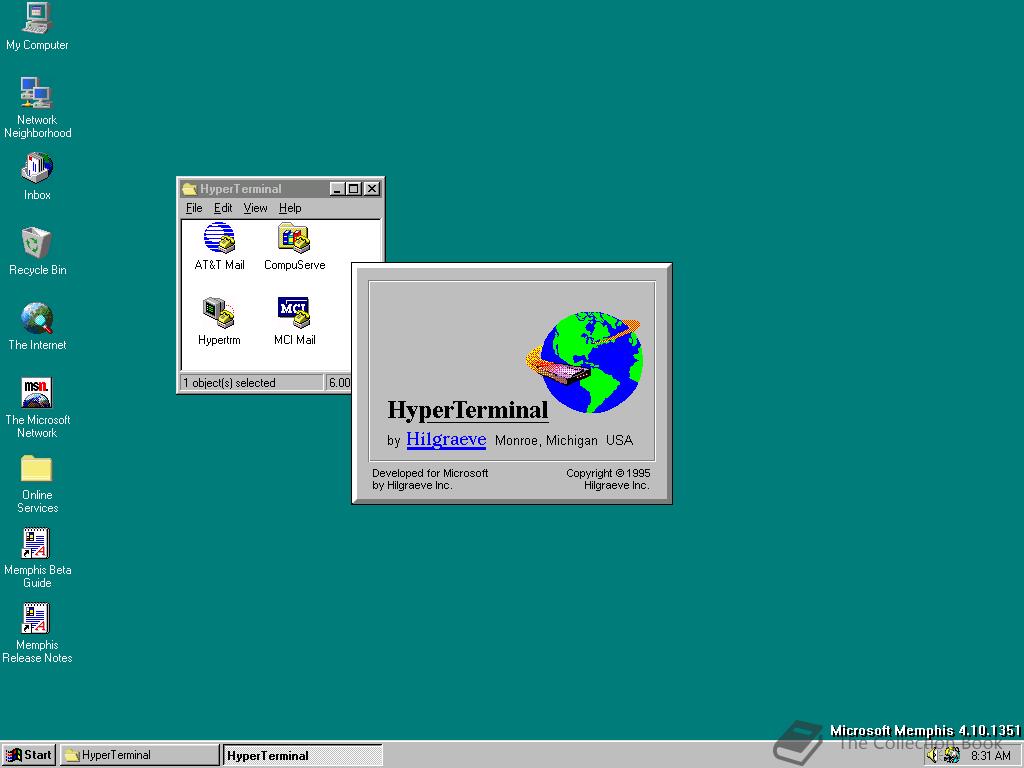The width and height of the screenshot is (1024, 768).
Task: Click The Internet desktop icon
Action: tap(37, 319)
